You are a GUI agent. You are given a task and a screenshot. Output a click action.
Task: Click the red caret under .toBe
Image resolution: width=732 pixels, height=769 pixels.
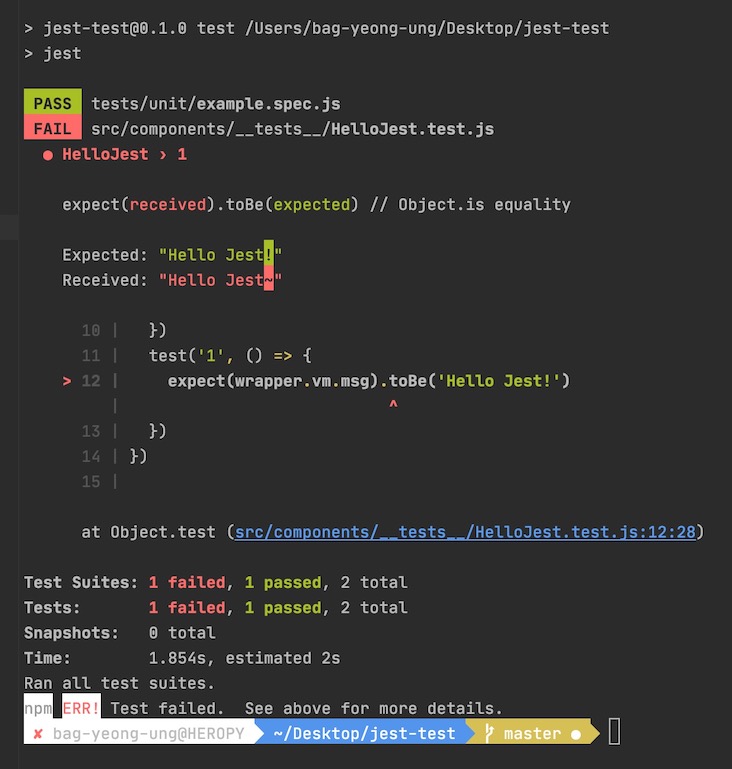(x=393, y=405)
